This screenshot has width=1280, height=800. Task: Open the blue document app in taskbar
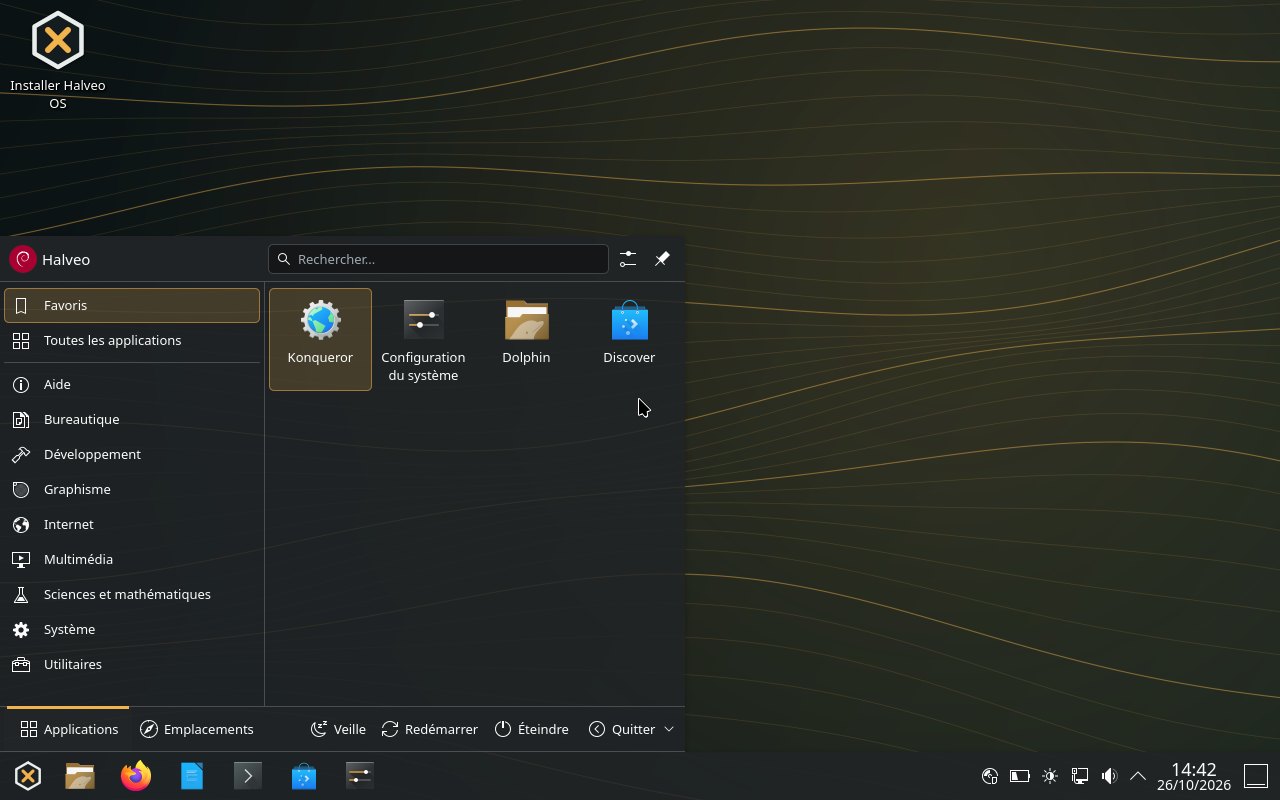pos(192,776)
